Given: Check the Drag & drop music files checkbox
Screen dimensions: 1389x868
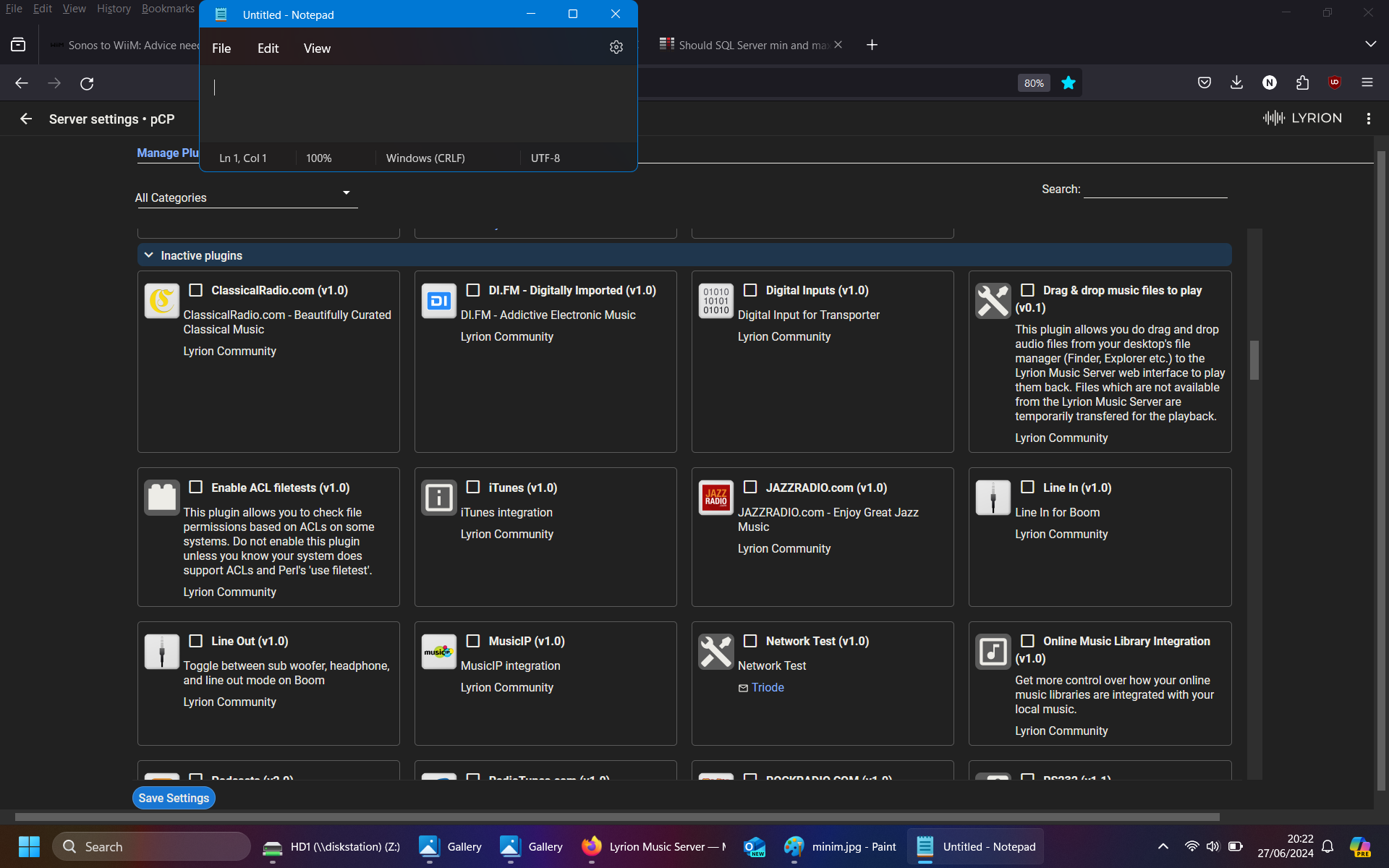Looking at the screenshot, I should pos(1027,290).
